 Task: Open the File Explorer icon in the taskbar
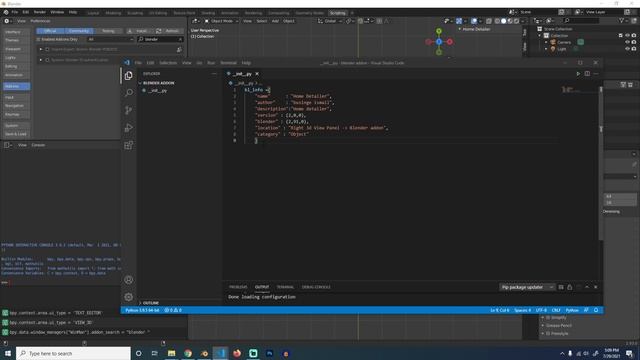tap(171, 353)
